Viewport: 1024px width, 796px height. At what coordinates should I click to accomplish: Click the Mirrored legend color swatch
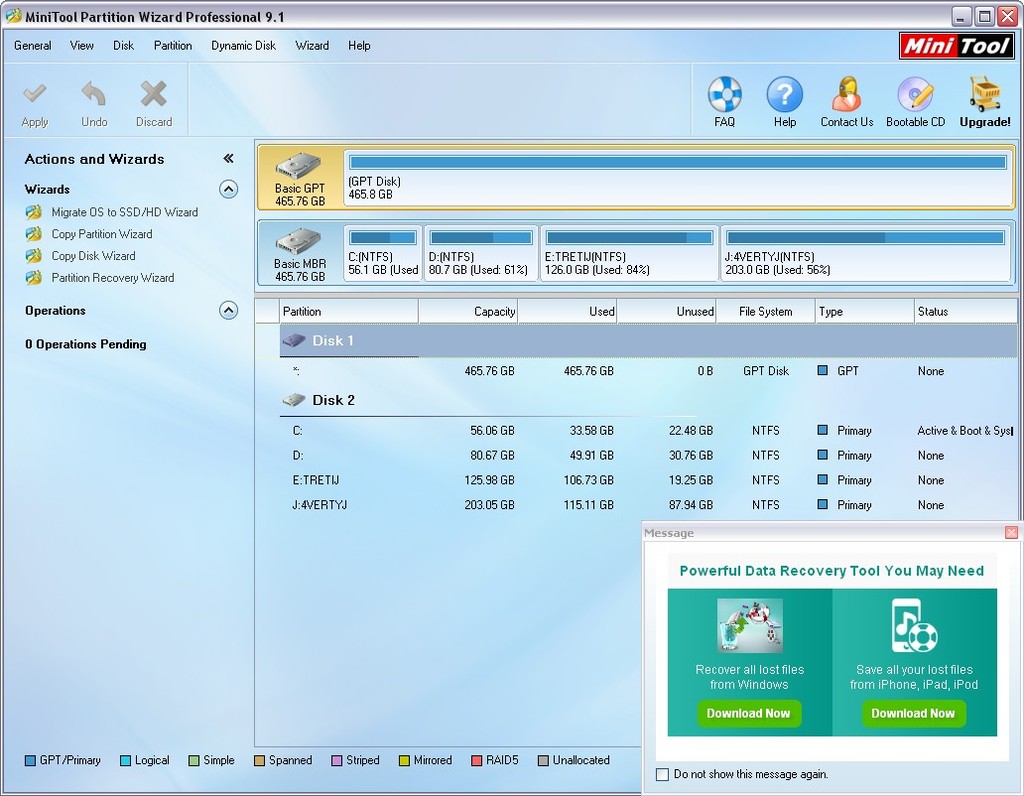pos(404,761)
